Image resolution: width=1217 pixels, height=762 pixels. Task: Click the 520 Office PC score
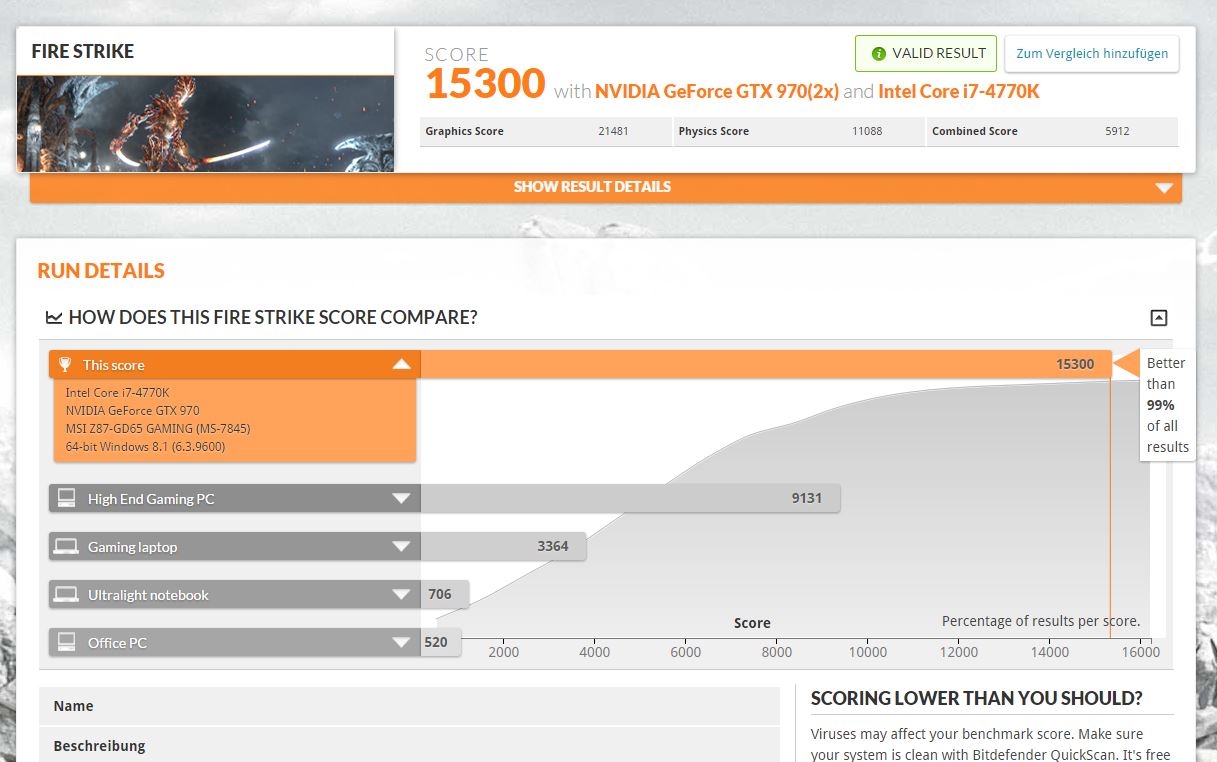436,642
